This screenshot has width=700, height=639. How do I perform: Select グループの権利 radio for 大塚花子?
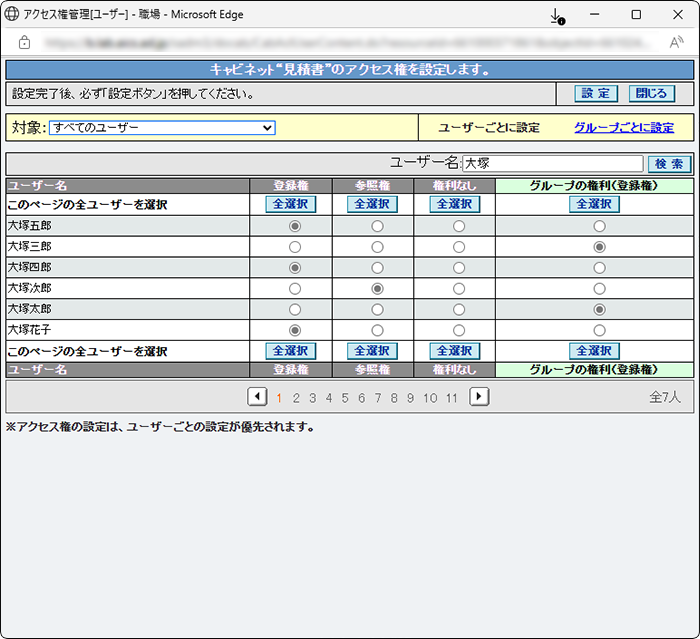pos(600,330)
